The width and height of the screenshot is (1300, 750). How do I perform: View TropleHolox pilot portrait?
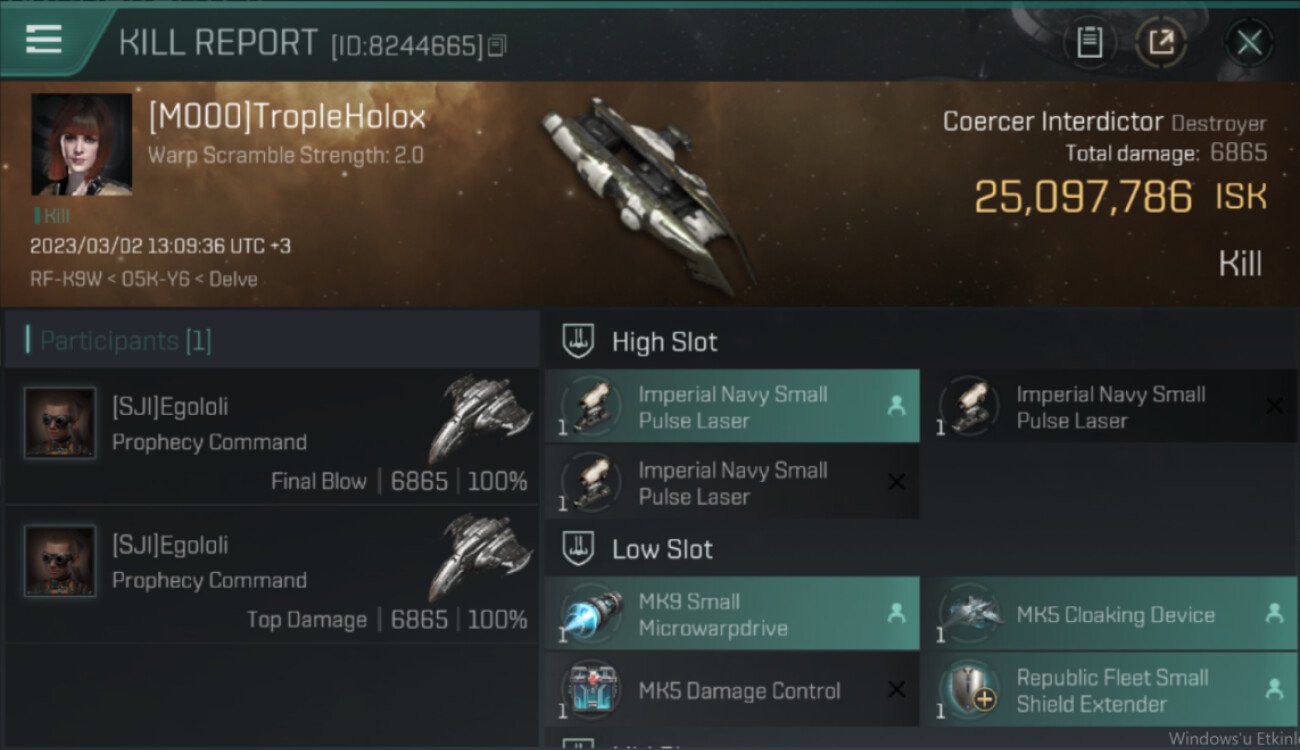[x=81, y=144]
